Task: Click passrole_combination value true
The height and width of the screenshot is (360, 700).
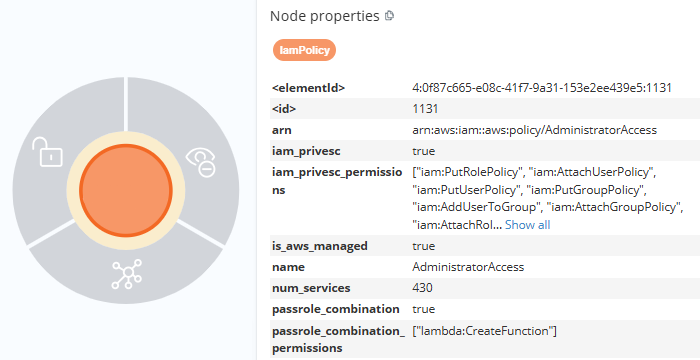Action: pos(424,309)
